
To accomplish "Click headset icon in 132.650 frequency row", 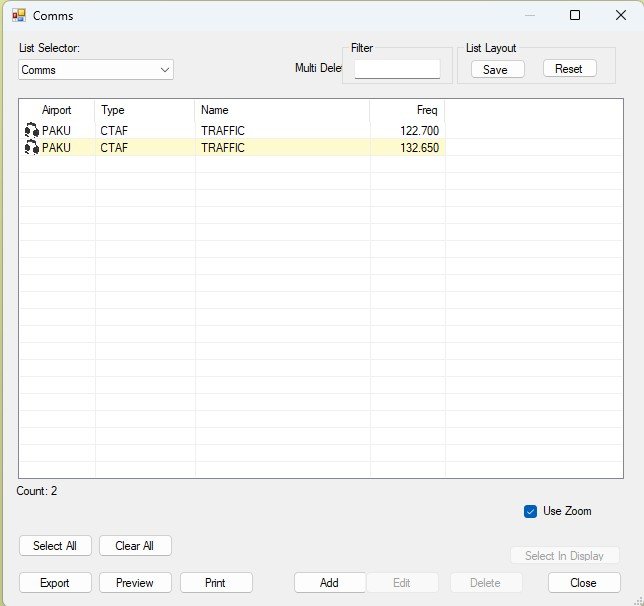I will click(x=31, y=147).
